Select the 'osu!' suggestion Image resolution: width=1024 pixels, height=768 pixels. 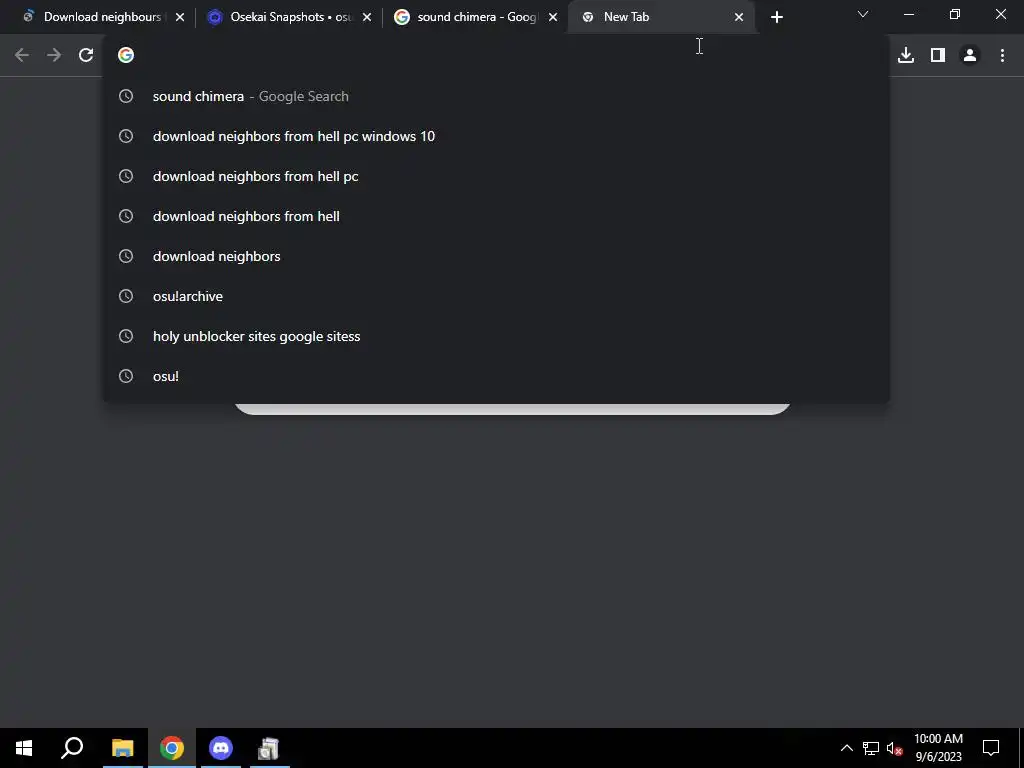click(496, 376)
